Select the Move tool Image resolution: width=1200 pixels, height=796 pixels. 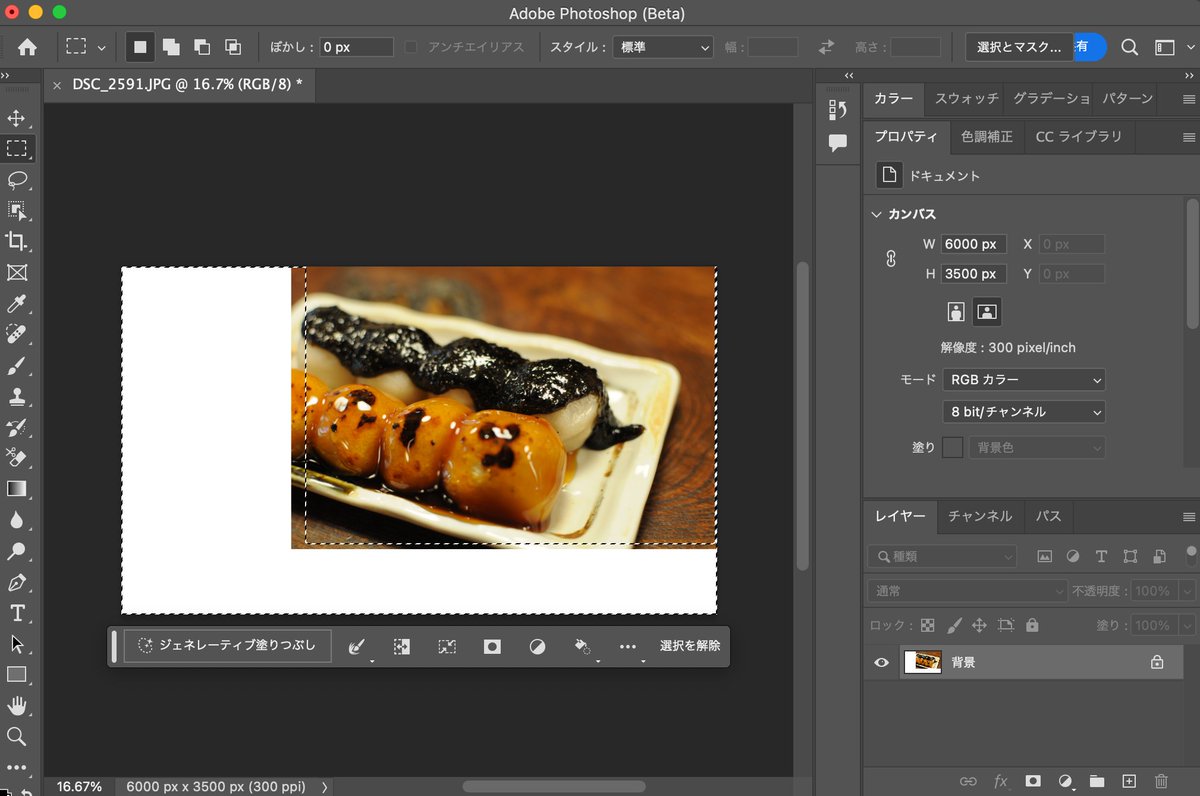(x=17, y=118)
